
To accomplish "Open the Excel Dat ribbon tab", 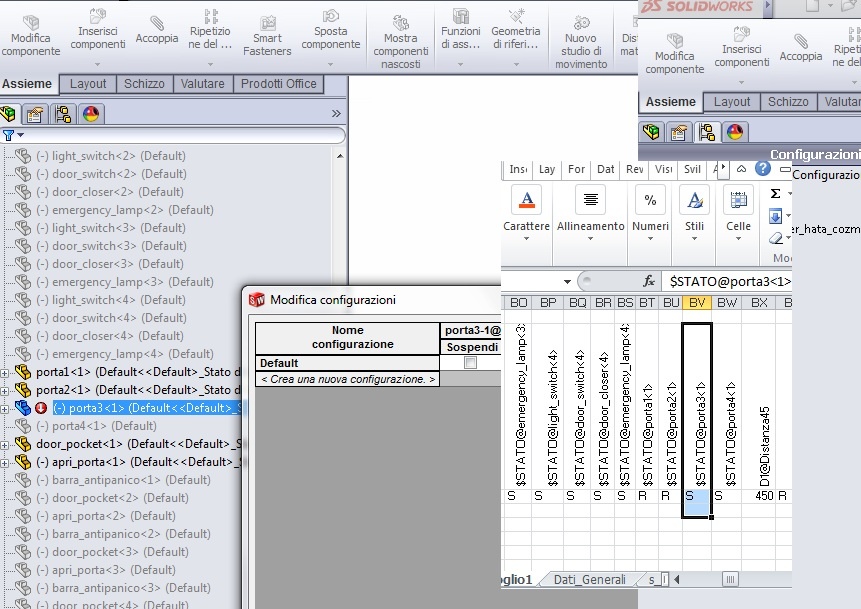I will click(x=606, y=169).
